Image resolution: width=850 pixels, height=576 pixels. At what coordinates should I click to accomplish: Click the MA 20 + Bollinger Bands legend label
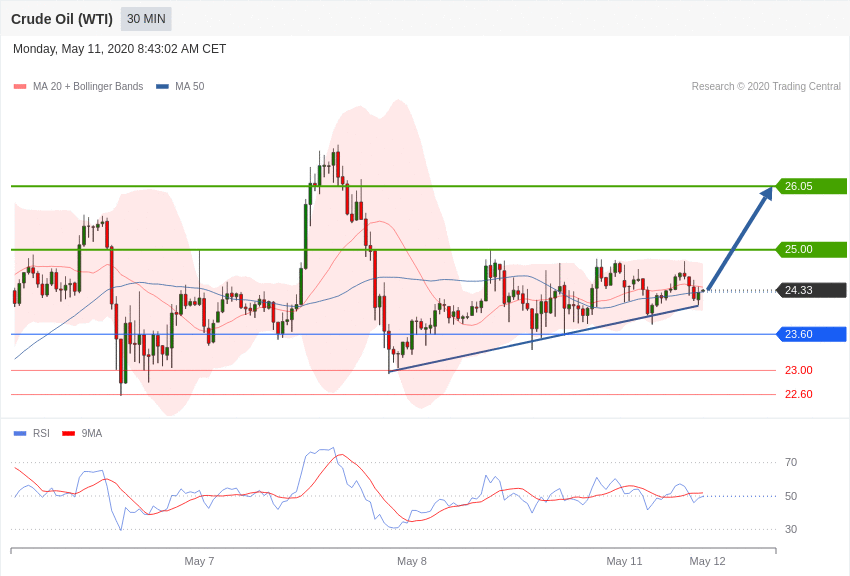tap(88, 86)
